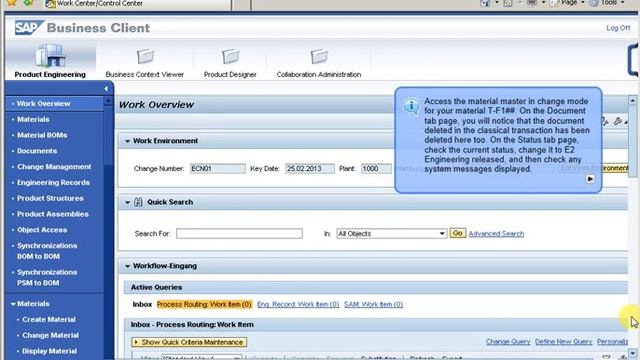Open Product Structures in the sidebar
The height and width of the screenshot is (360, 640).
pos(50,198)
